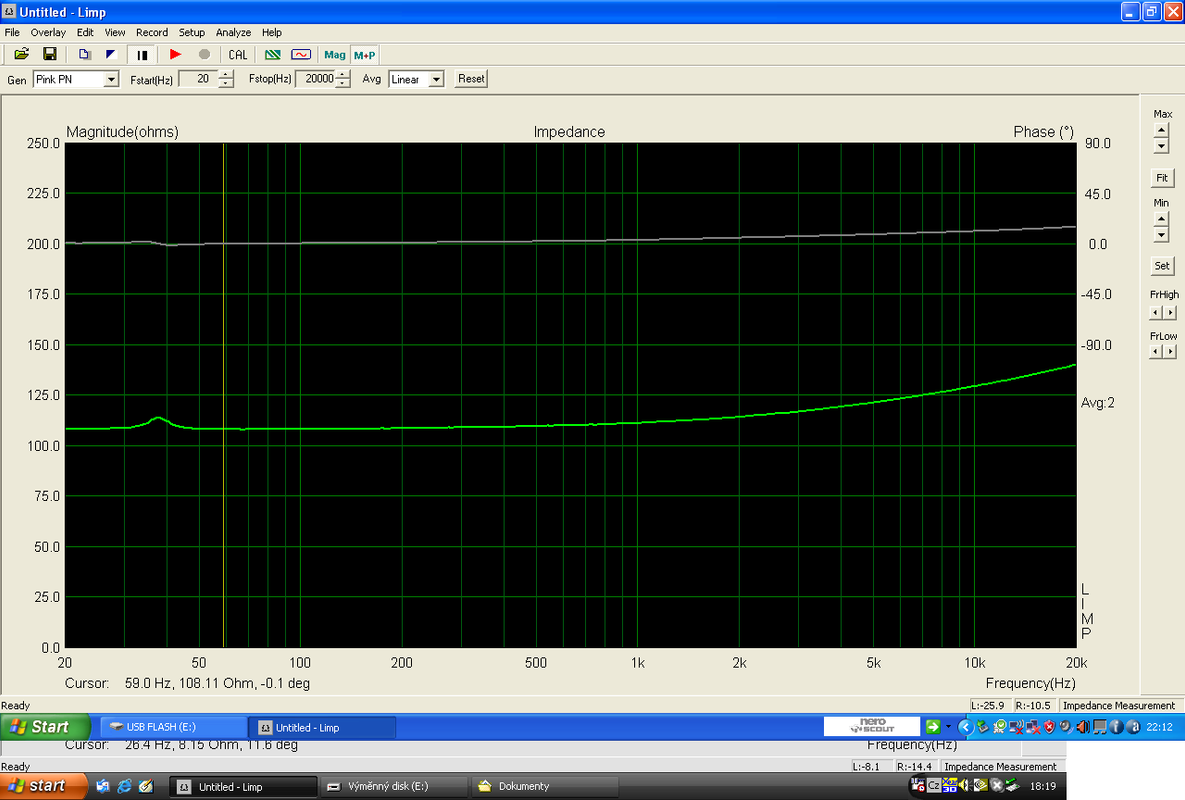Click the orange start button on dark taskbar
1185x800 pixels.
pos(43,786)
